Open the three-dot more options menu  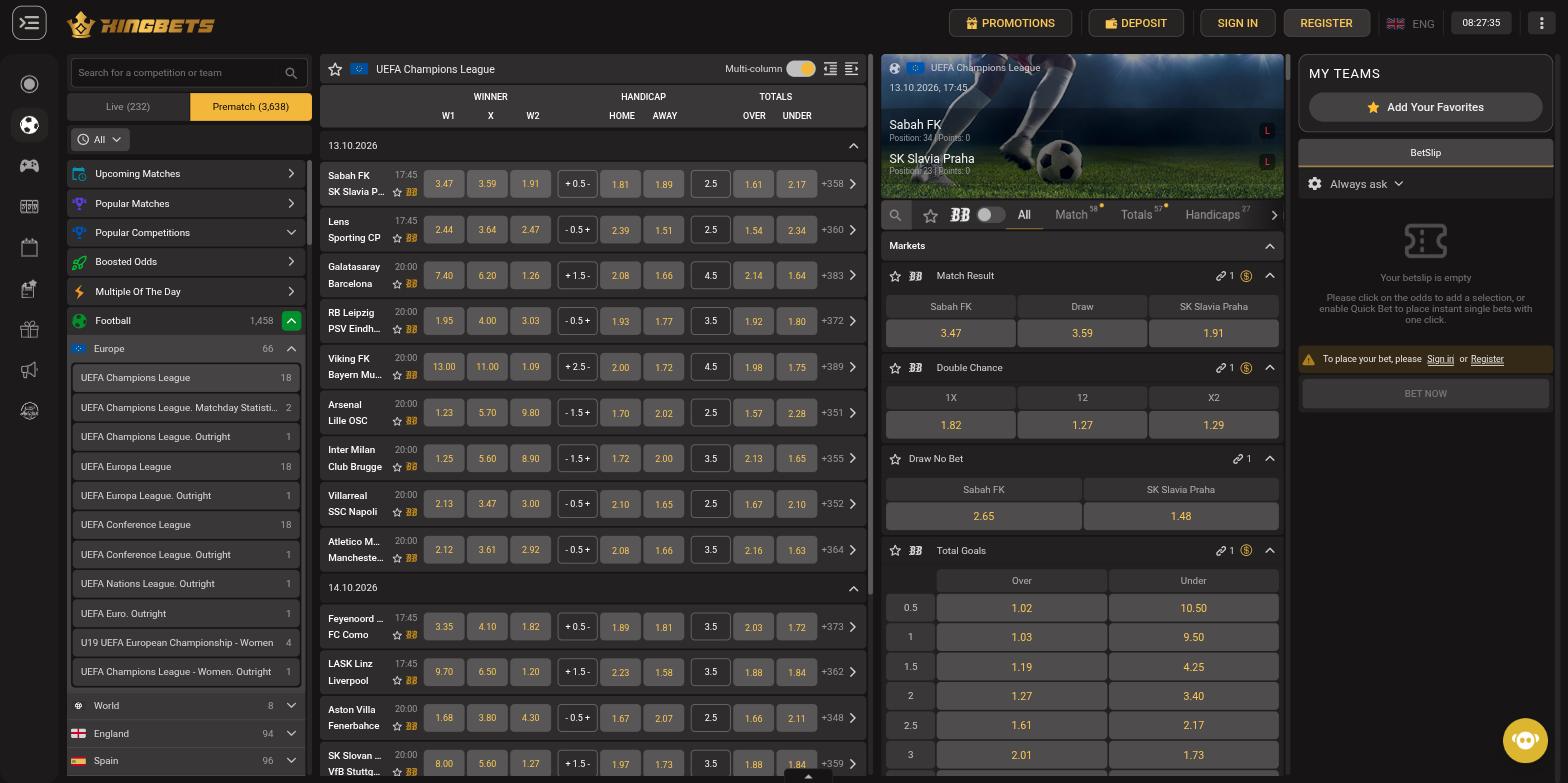(x=1541, y=23)
